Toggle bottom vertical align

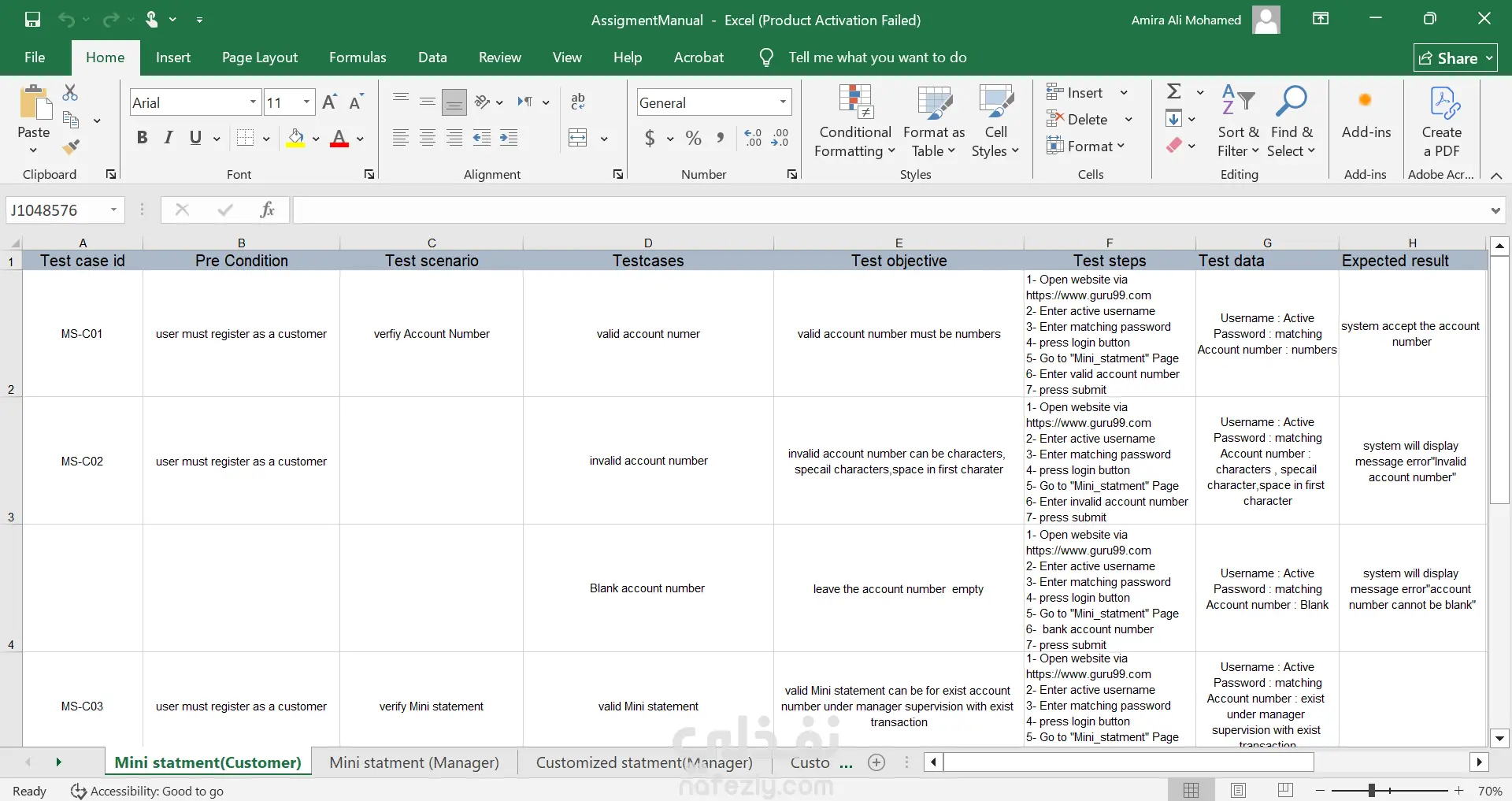point(454,102)
